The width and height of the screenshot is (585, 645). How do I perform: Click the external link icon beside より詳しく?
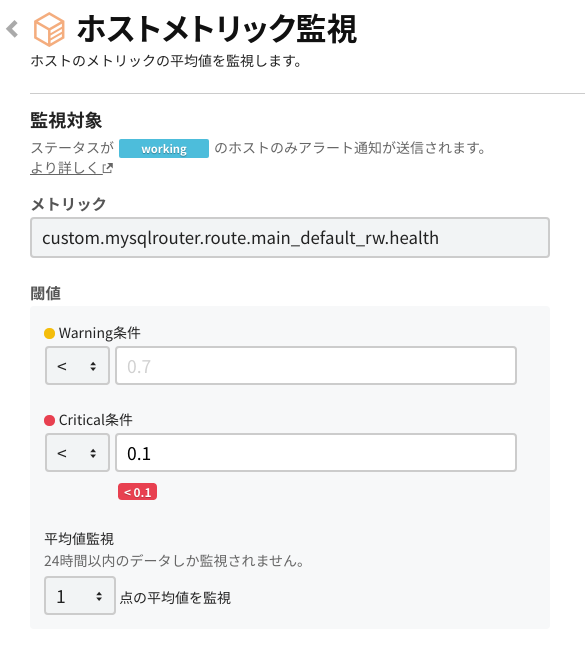[x=108, y=168]
